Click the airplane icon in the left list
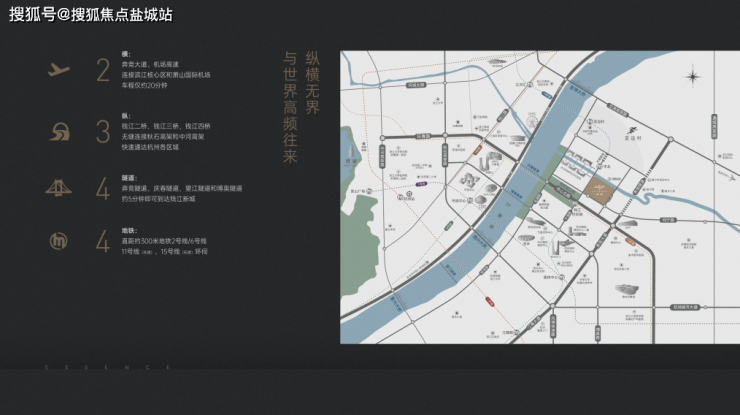The image size is (740, 415). tap(59, 70)
